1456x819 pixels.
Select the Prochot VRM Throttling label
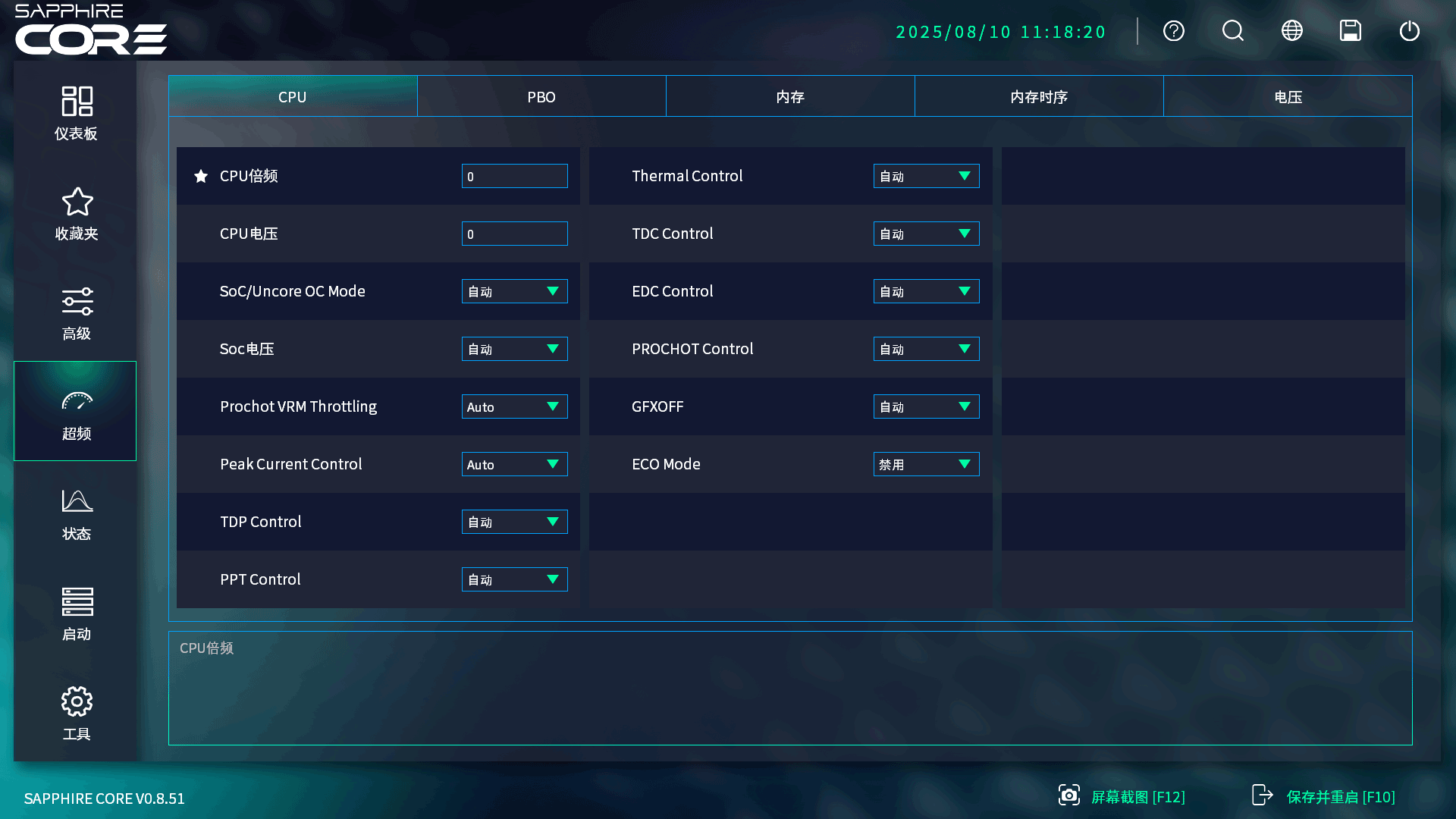[x=299, y=406]
